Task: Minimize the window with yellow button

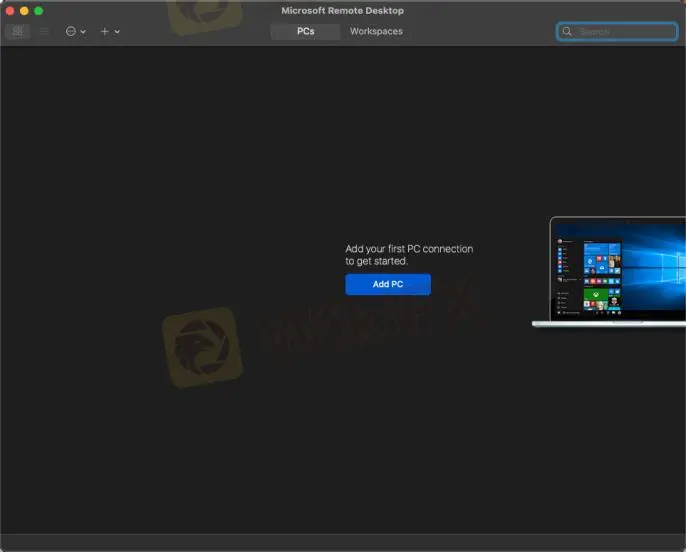Action: click(x=24, y=11)
